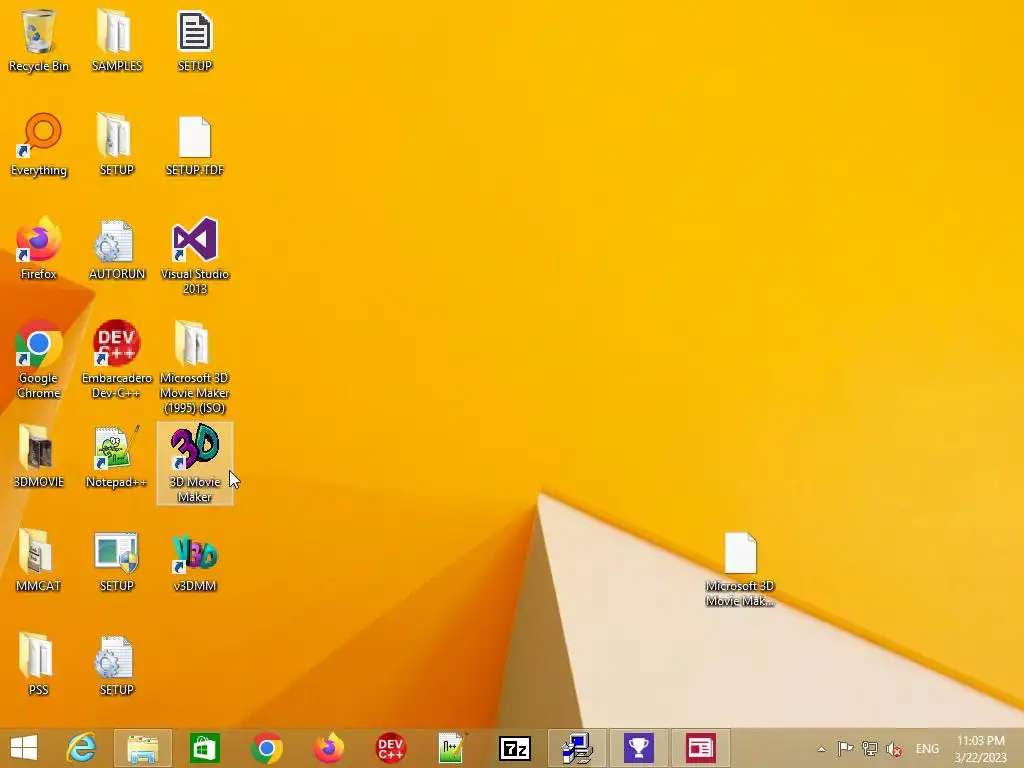Select the Visual Studio 2013 shortcut
The image size is (1024, 768).
pos(195,255)
